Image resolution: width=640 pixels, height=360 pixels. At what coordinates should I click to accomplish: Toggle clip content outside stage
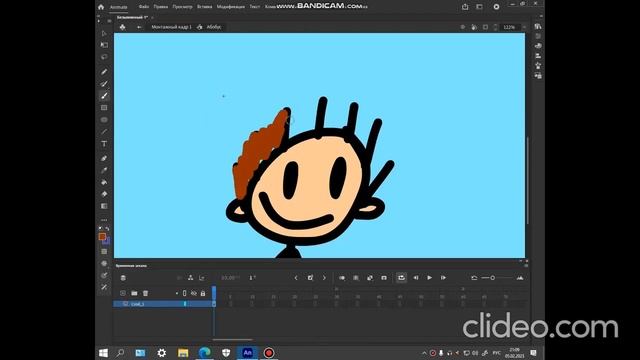coord(485,27)
